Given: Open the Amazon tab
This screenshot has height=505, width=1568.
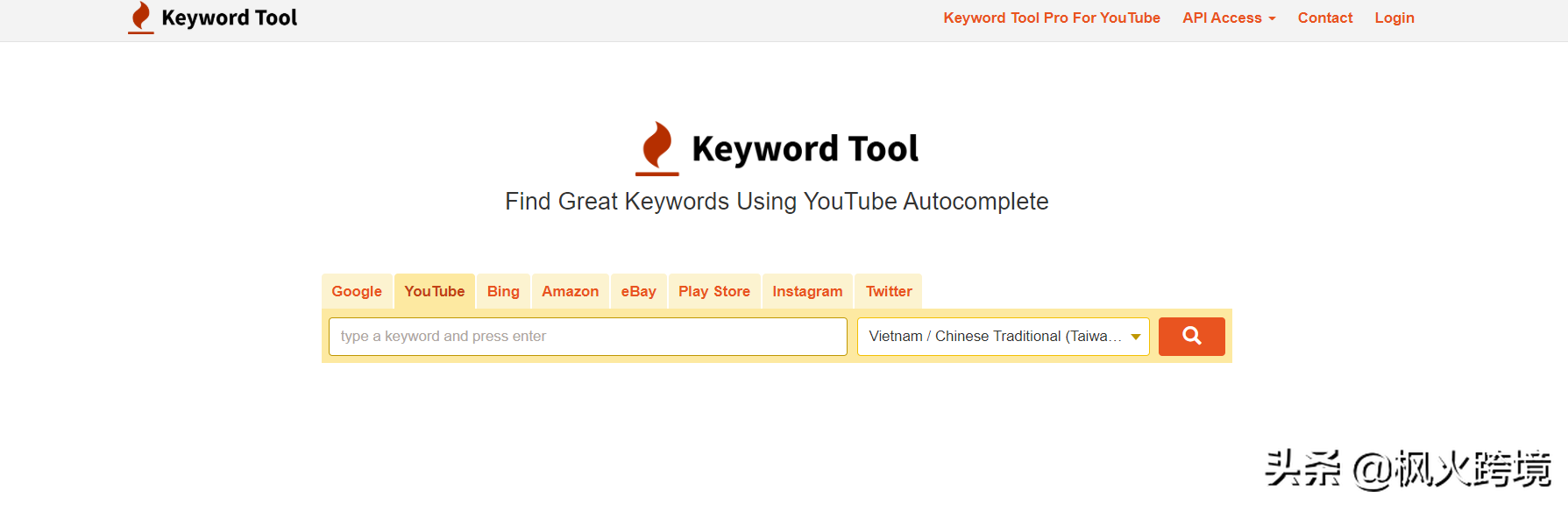Looking at the screenshot, I should pos(571,291).
